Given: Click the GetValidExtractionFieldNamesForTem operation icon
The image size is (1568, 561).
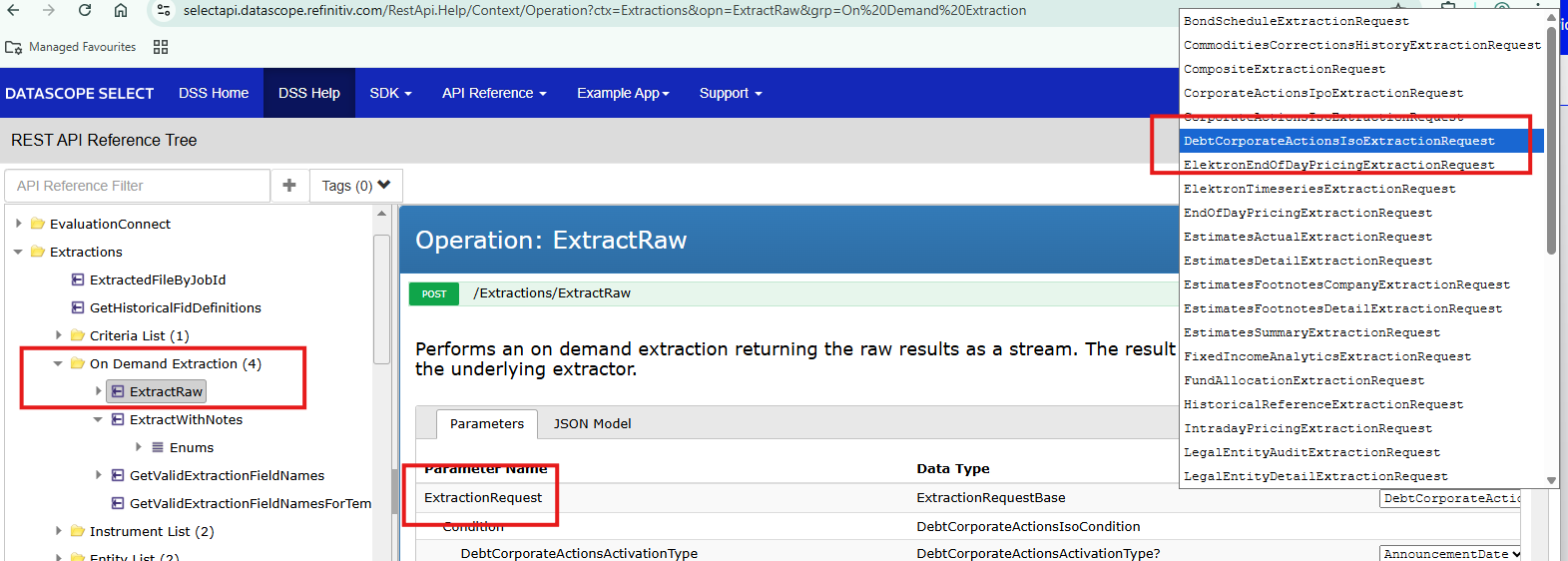Looking at the screenshot, I should 118,503.
